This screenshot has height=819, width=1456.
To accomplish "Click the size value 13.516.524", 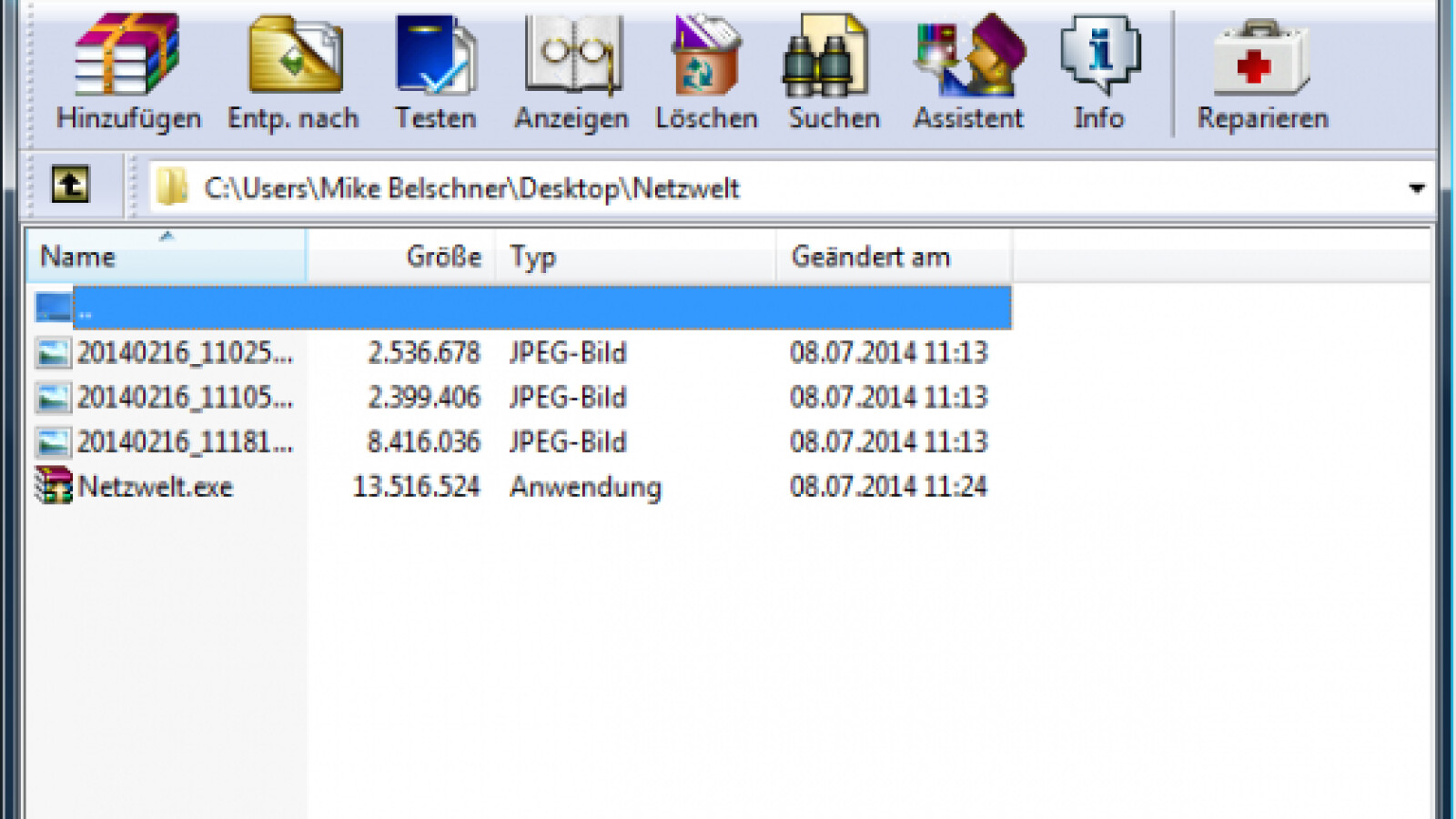I will pyautogui.click(x=416, y=487).
